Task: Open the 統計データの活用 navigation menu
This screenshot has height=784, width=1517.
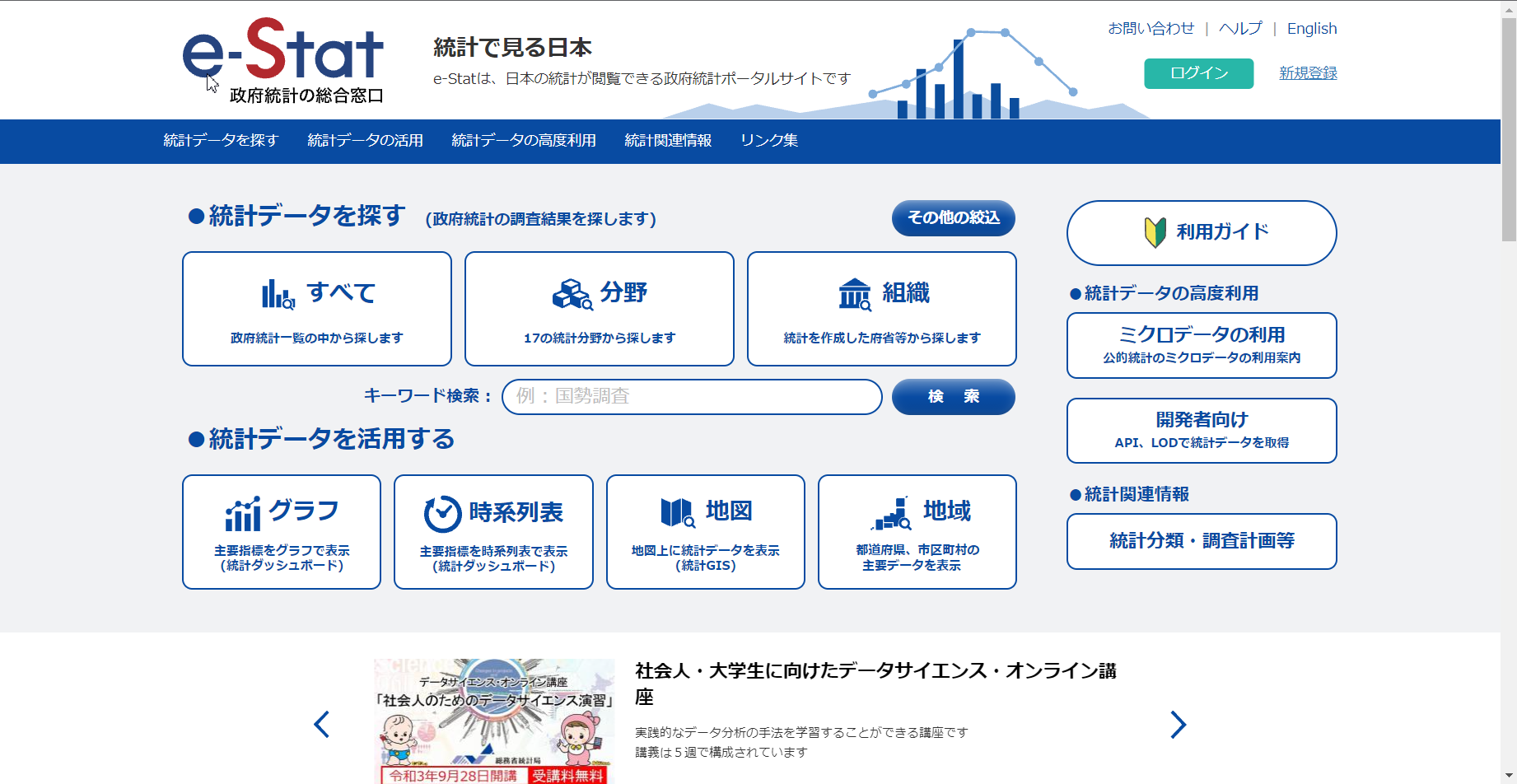Action: point(364,141)
